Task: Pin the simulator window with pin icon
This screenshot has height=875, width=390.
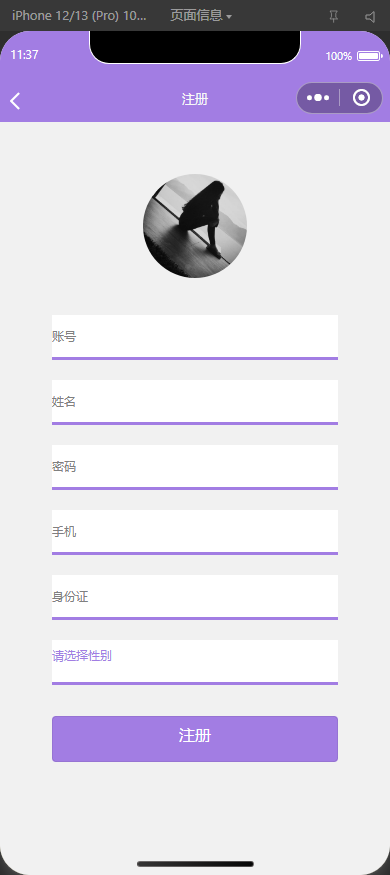Action: click(334, 17)
